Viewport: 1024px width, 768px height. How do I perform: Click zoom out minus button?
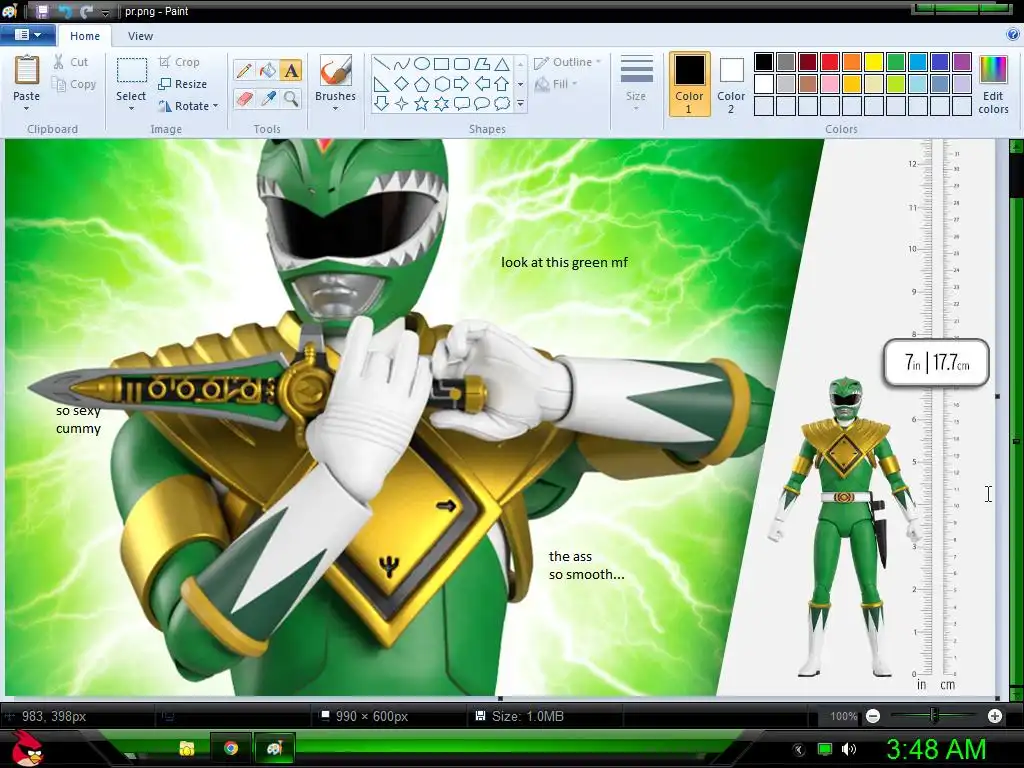point(873,716)
